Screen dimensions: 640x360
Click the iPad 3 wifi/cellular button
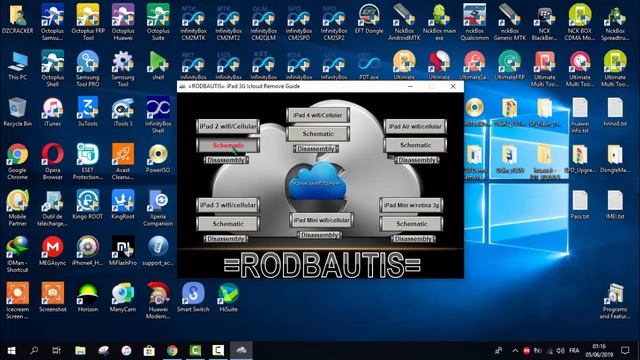(228, 205)
